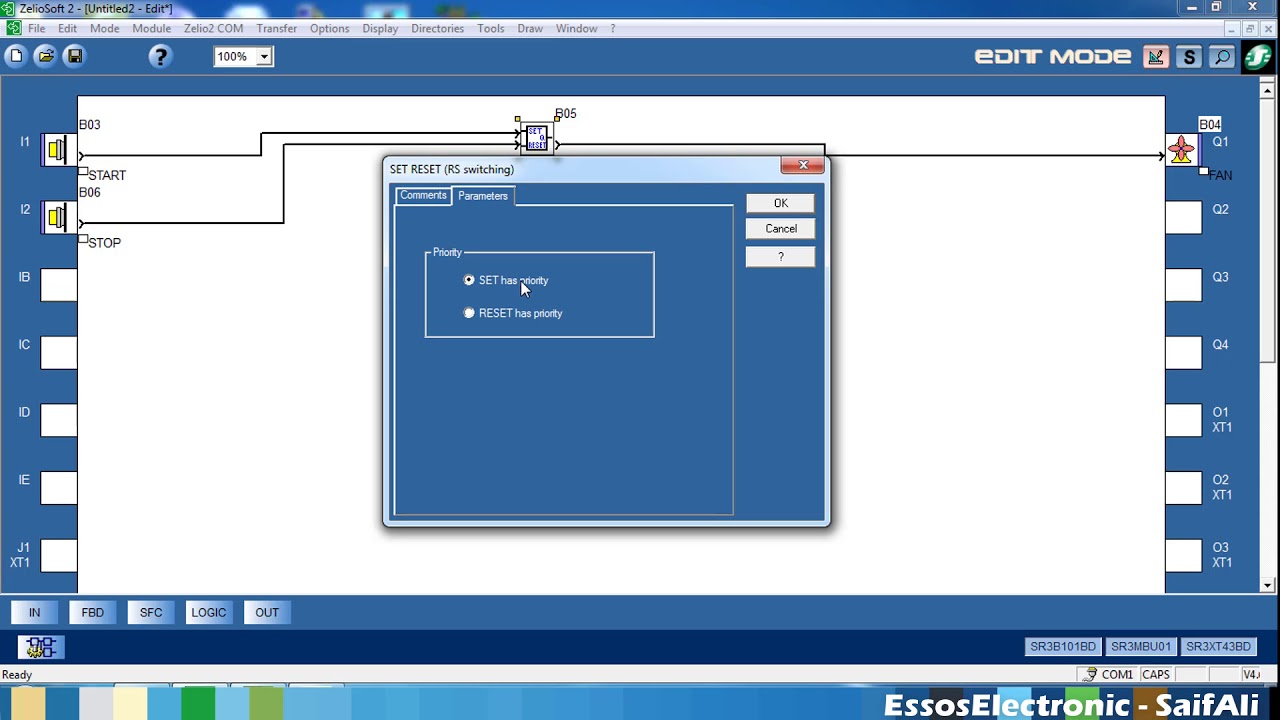This screenshot has width=1280, height=720.
Task: Switch to Simulation mode S icon
Action: [x=1189, y=57]
